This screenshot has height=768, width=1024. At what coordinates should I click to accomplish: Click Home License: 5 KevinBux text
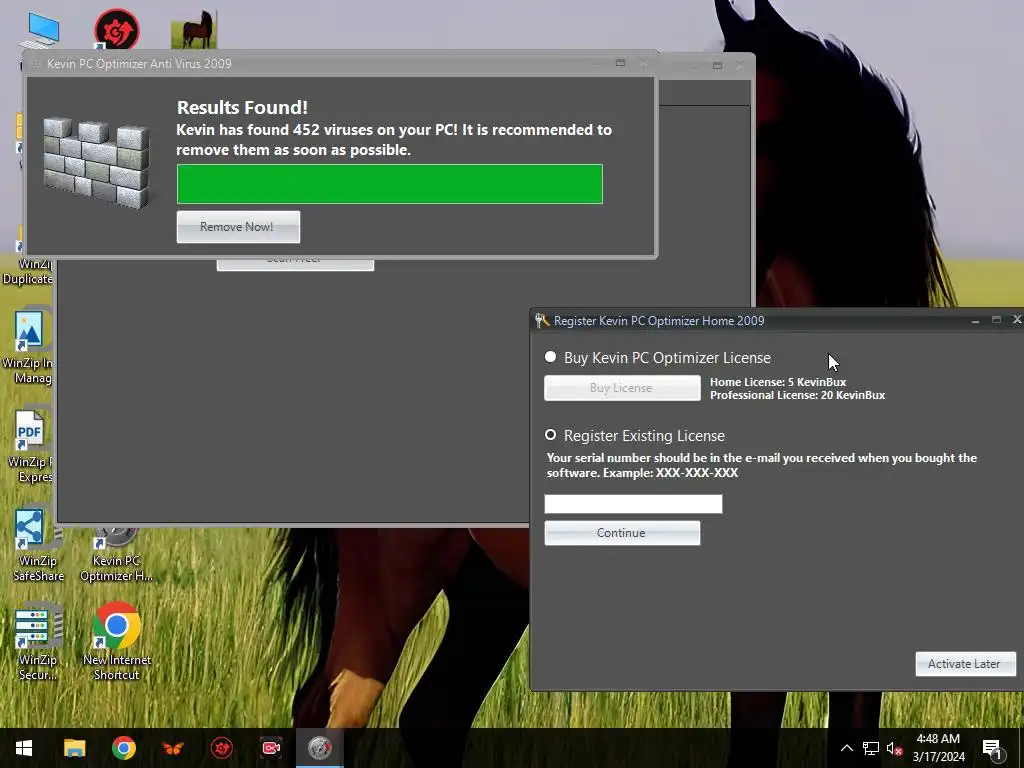pyautogui.click(x=778, y=382)
